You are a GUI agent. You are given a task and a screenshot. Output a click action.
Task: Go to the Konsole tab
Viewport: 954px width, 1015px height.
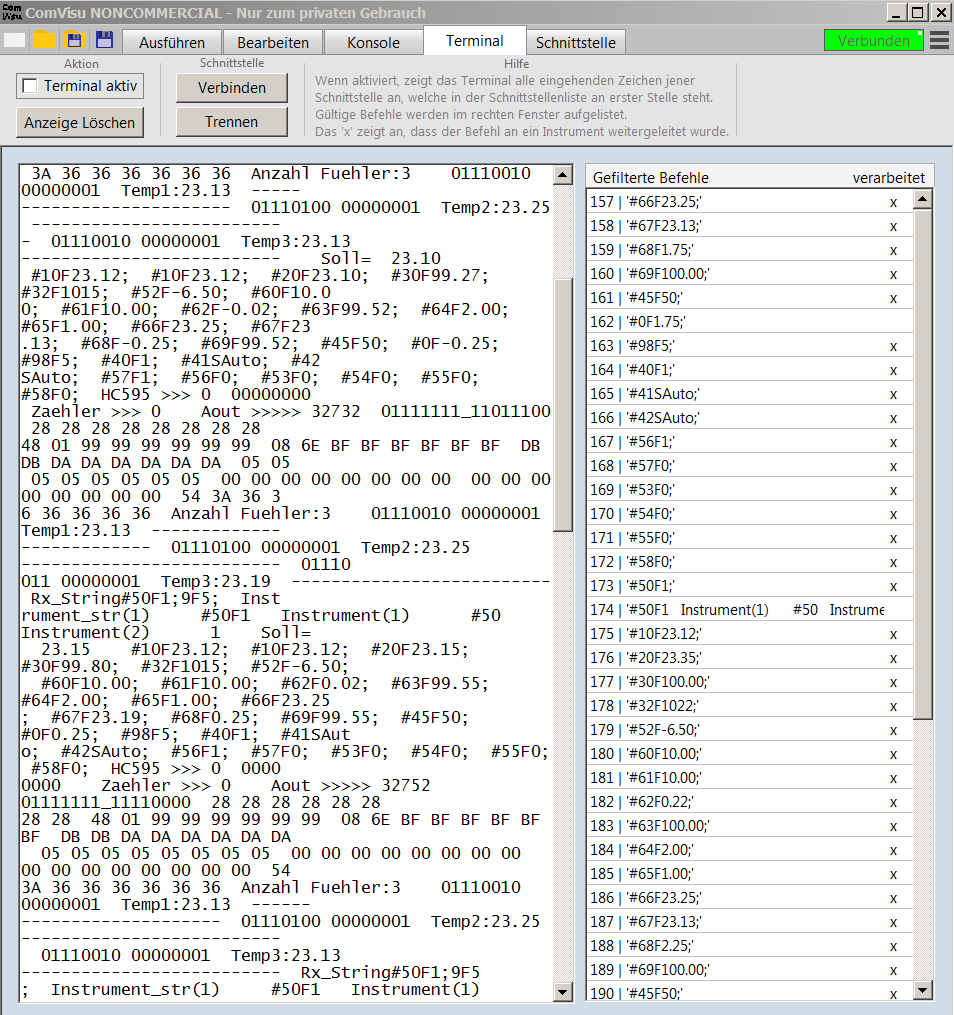point(373,43)
